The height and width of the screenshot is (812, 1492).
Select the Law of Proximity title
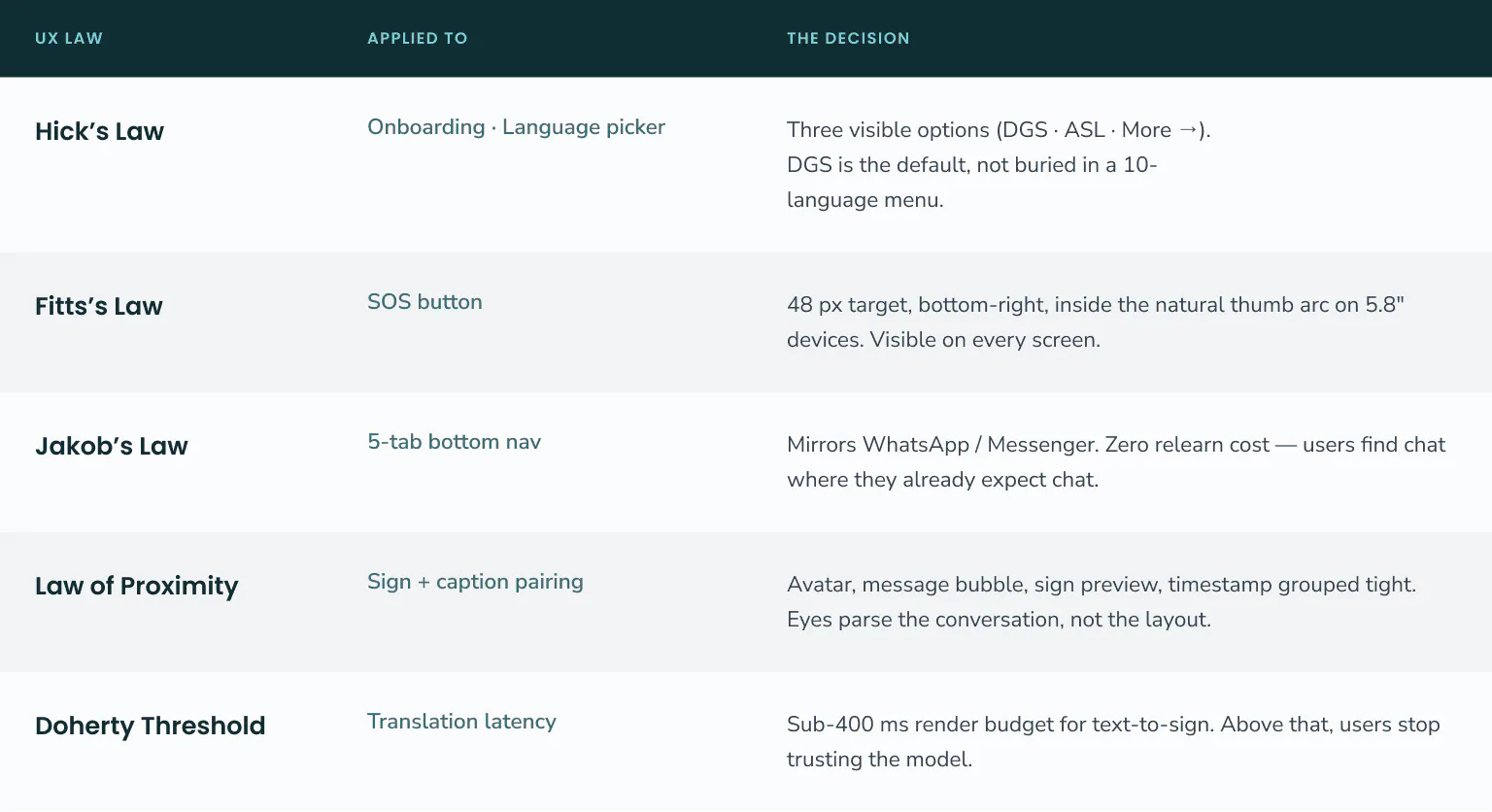[x=137, y=586]
